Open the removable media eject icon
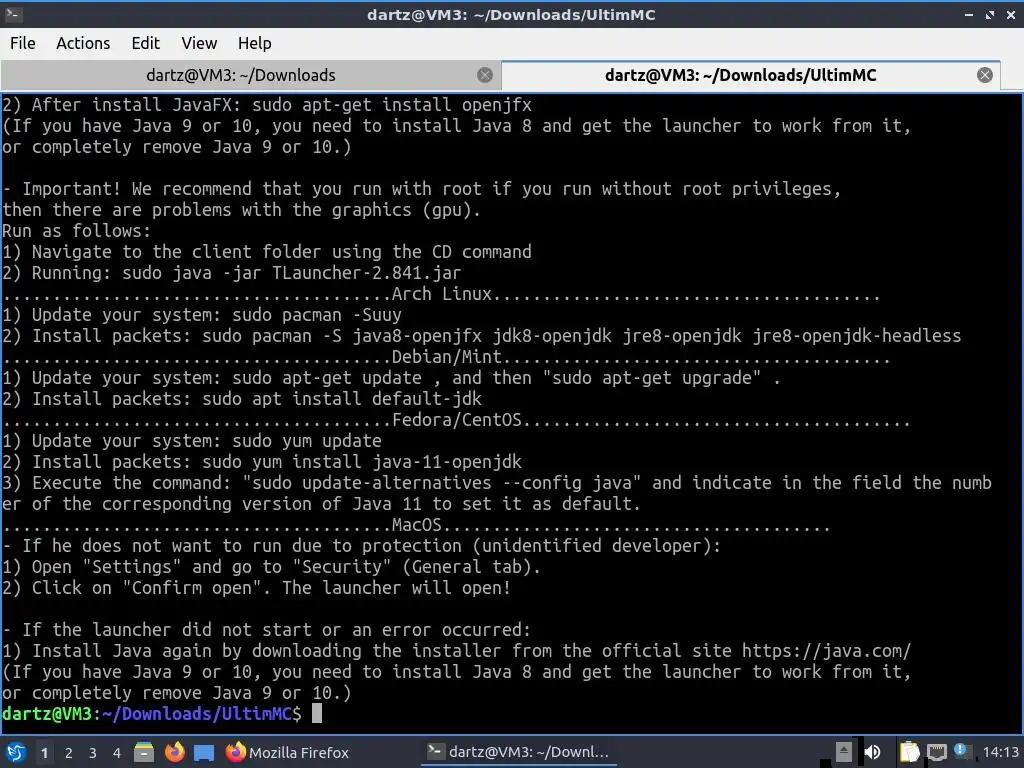 coord(844,752)
